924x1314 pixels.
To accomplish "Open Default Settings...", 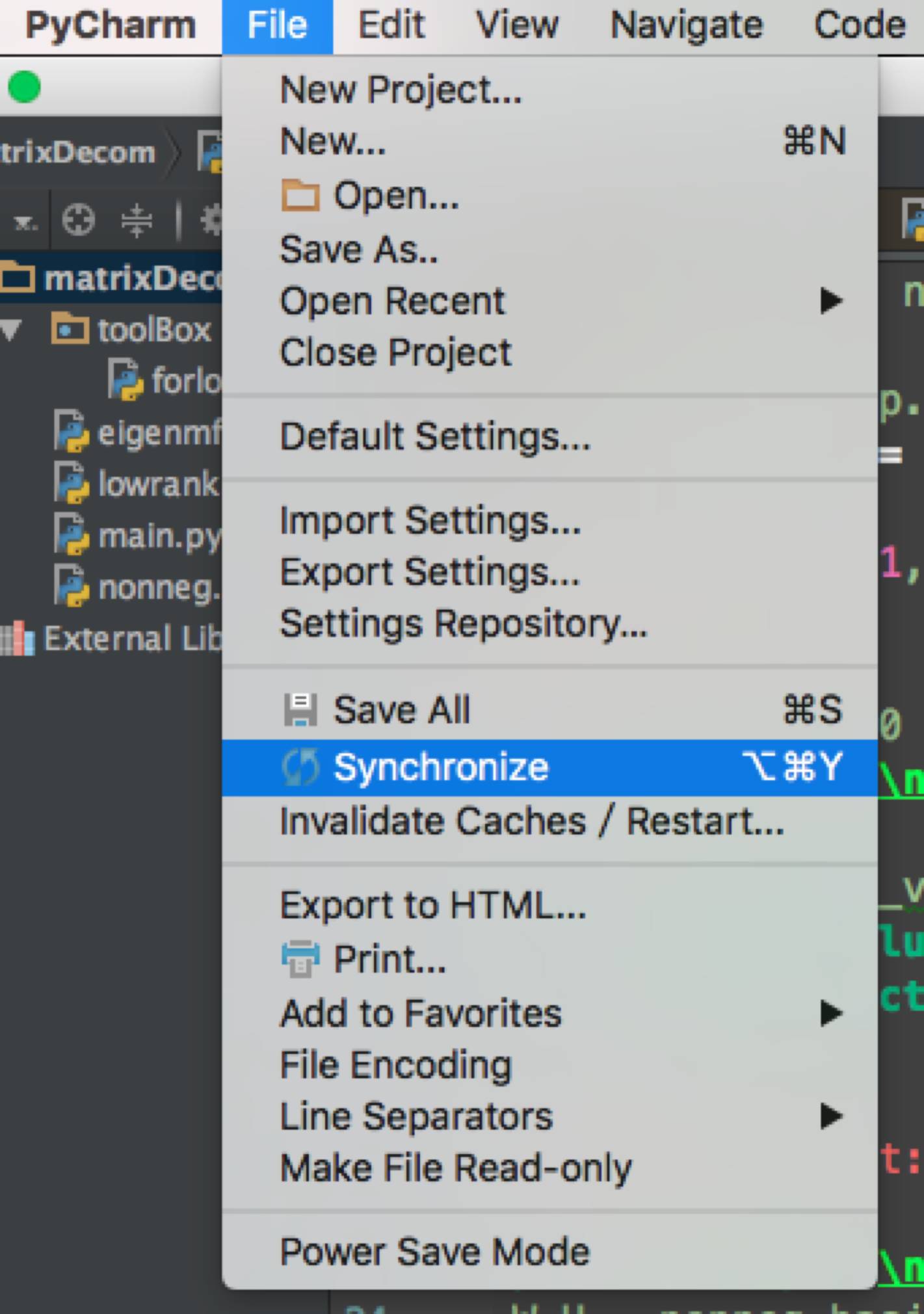I will point(550,436).
